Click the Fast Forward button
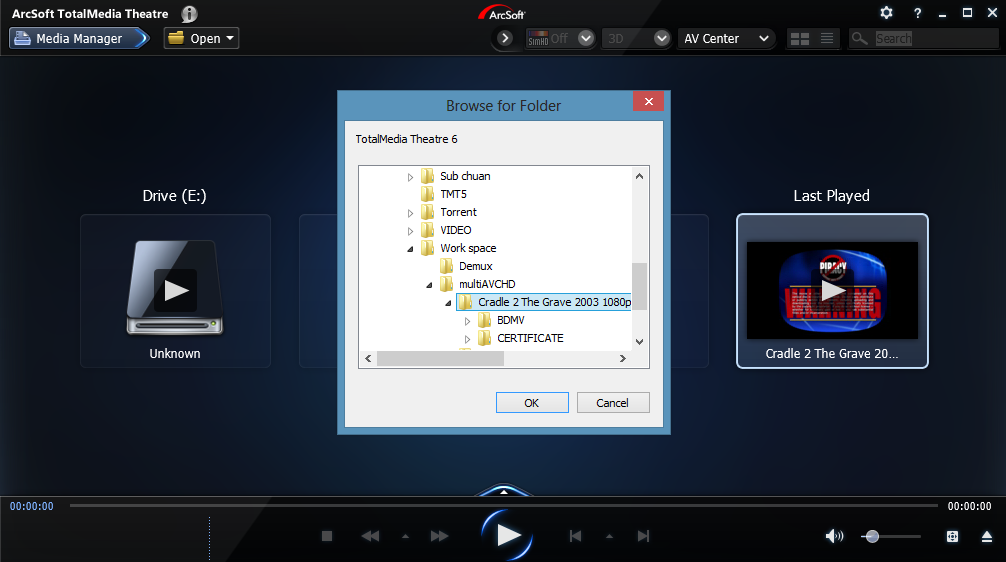1006x562 pixels. click(x=439, y=536)
